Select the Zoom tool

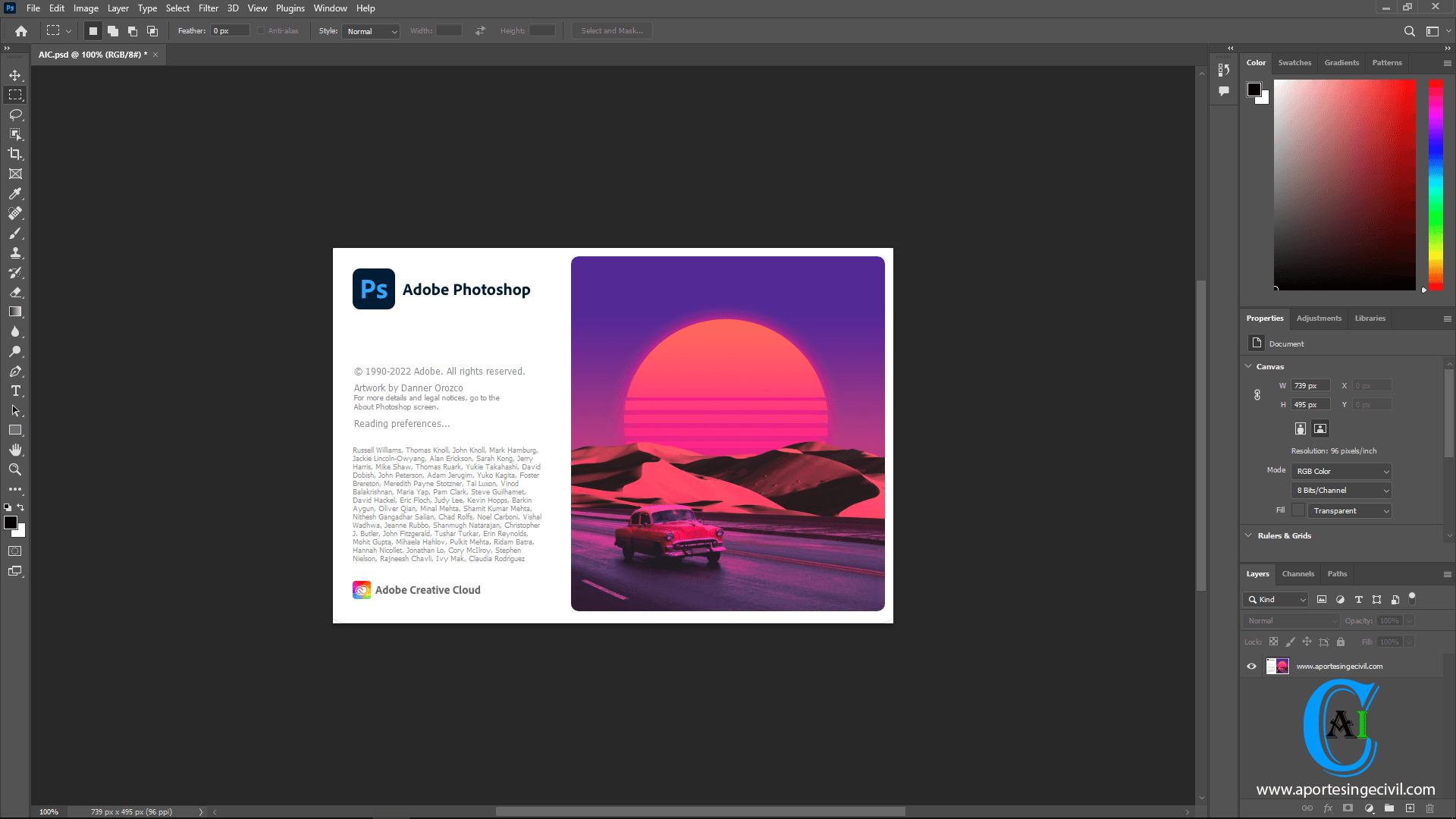click(15, 470)
